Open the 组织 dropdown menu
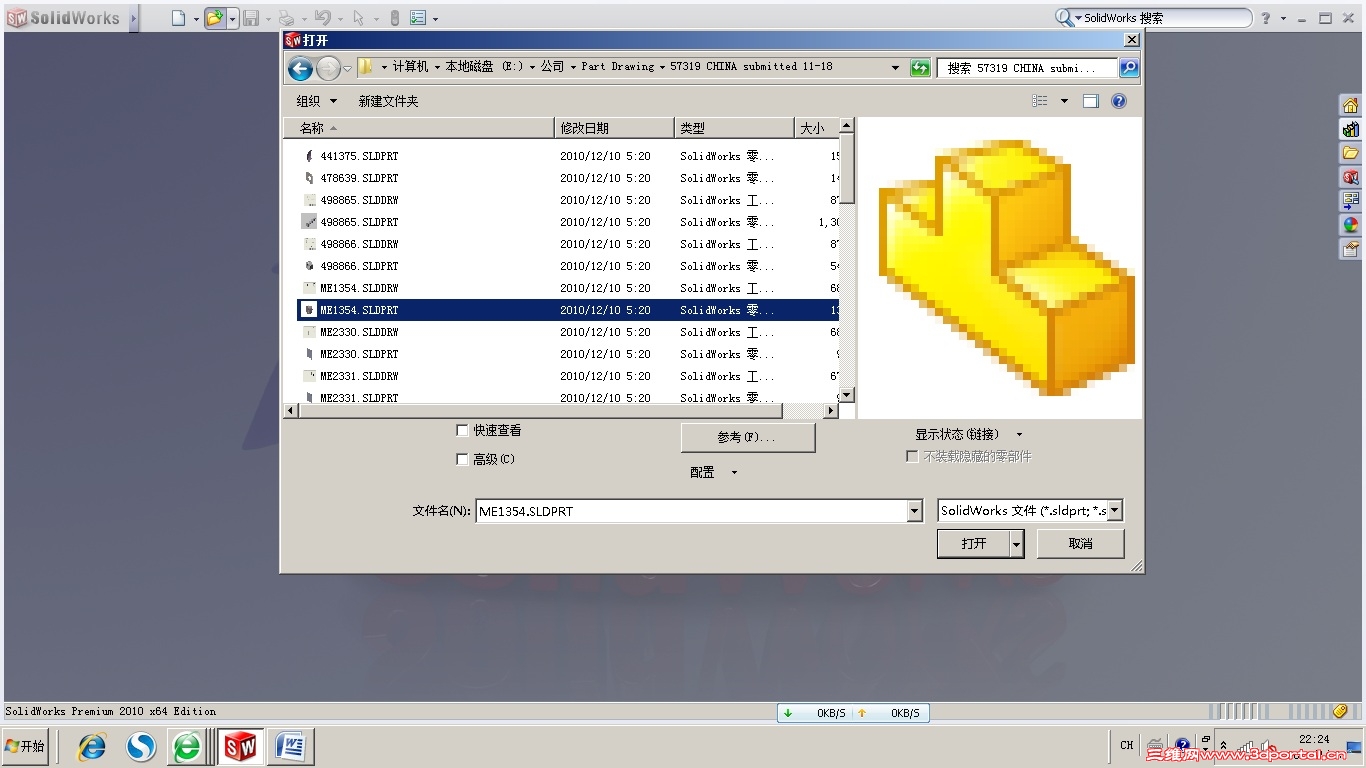The image size is (1366, 768). (x=317, y=101)
